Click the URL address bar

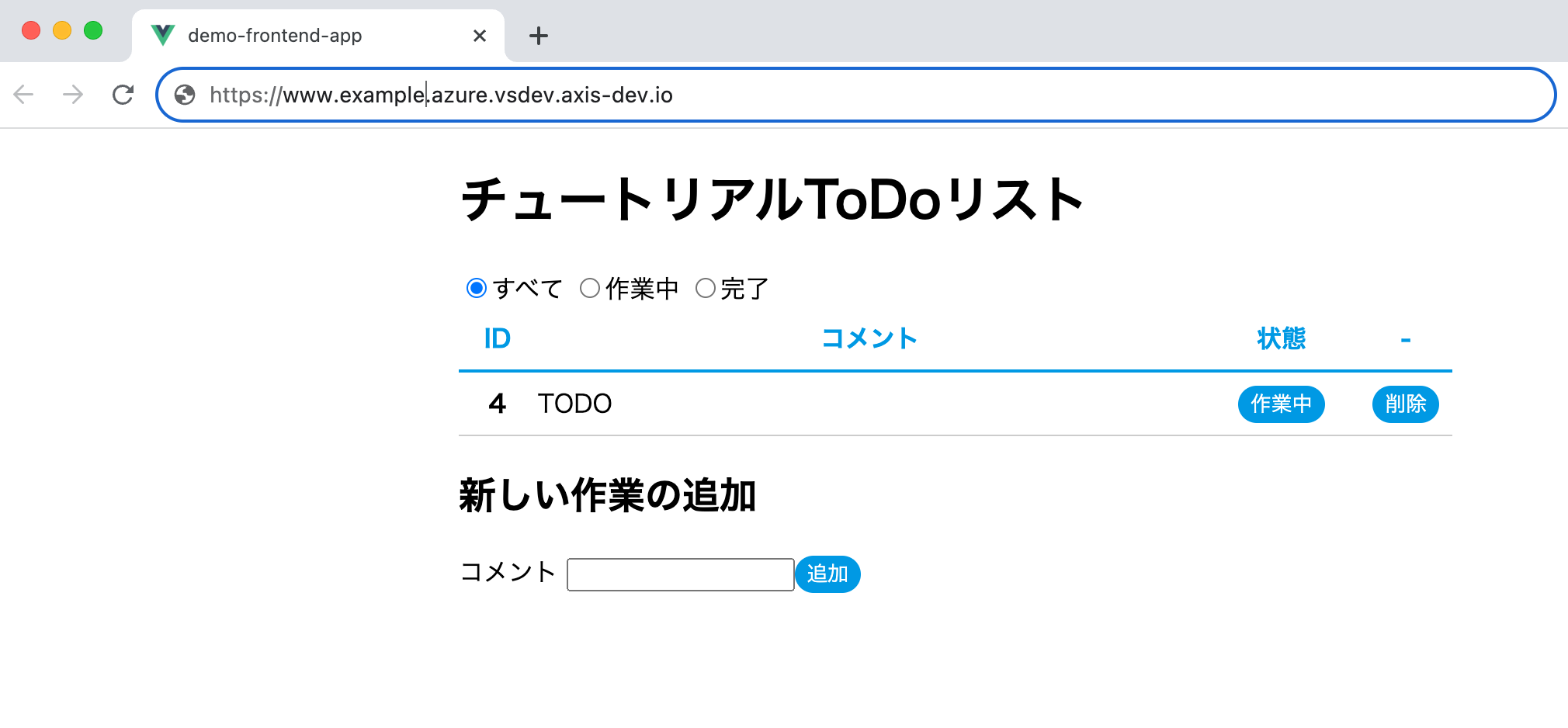[x=854, y=95]
